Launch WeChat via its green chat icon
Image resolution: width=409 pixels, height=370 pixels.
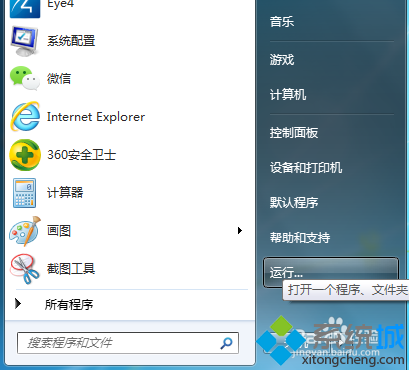[25, 79]
